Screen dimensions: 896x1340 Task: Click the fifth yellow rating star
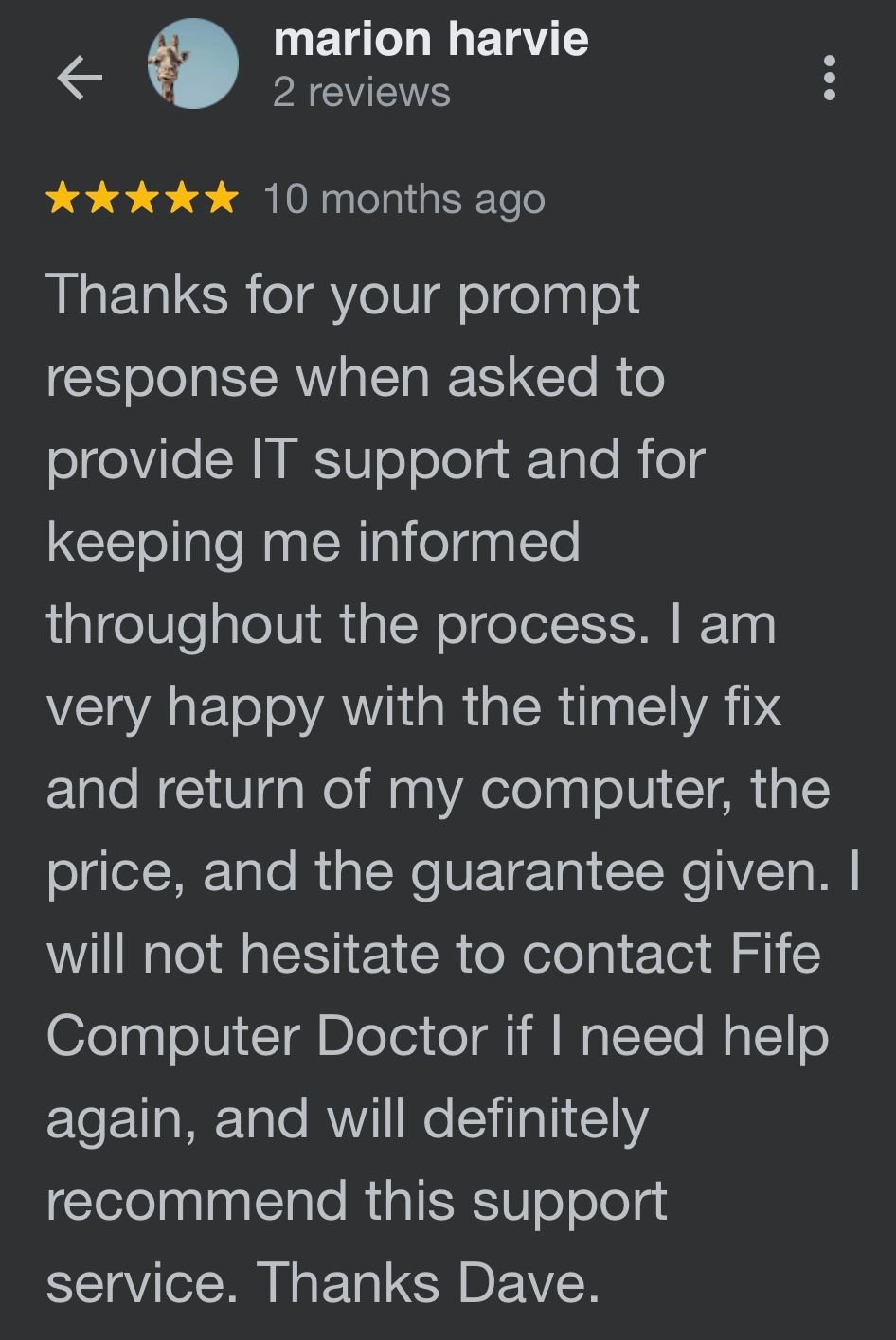(x=220, y=199)
